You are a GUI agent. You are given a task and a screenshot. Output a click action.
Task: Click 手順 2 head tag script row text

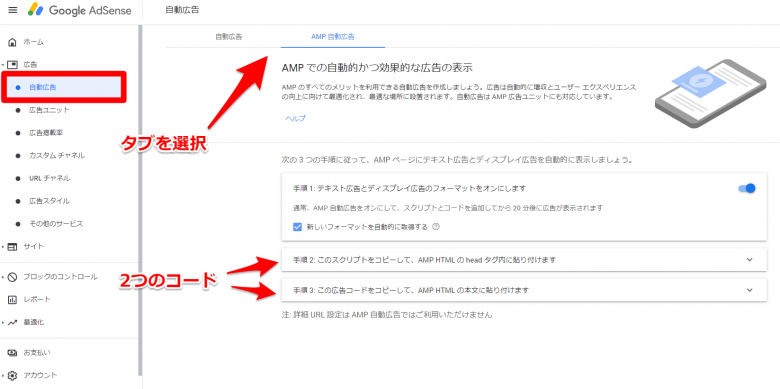[424, 260]
